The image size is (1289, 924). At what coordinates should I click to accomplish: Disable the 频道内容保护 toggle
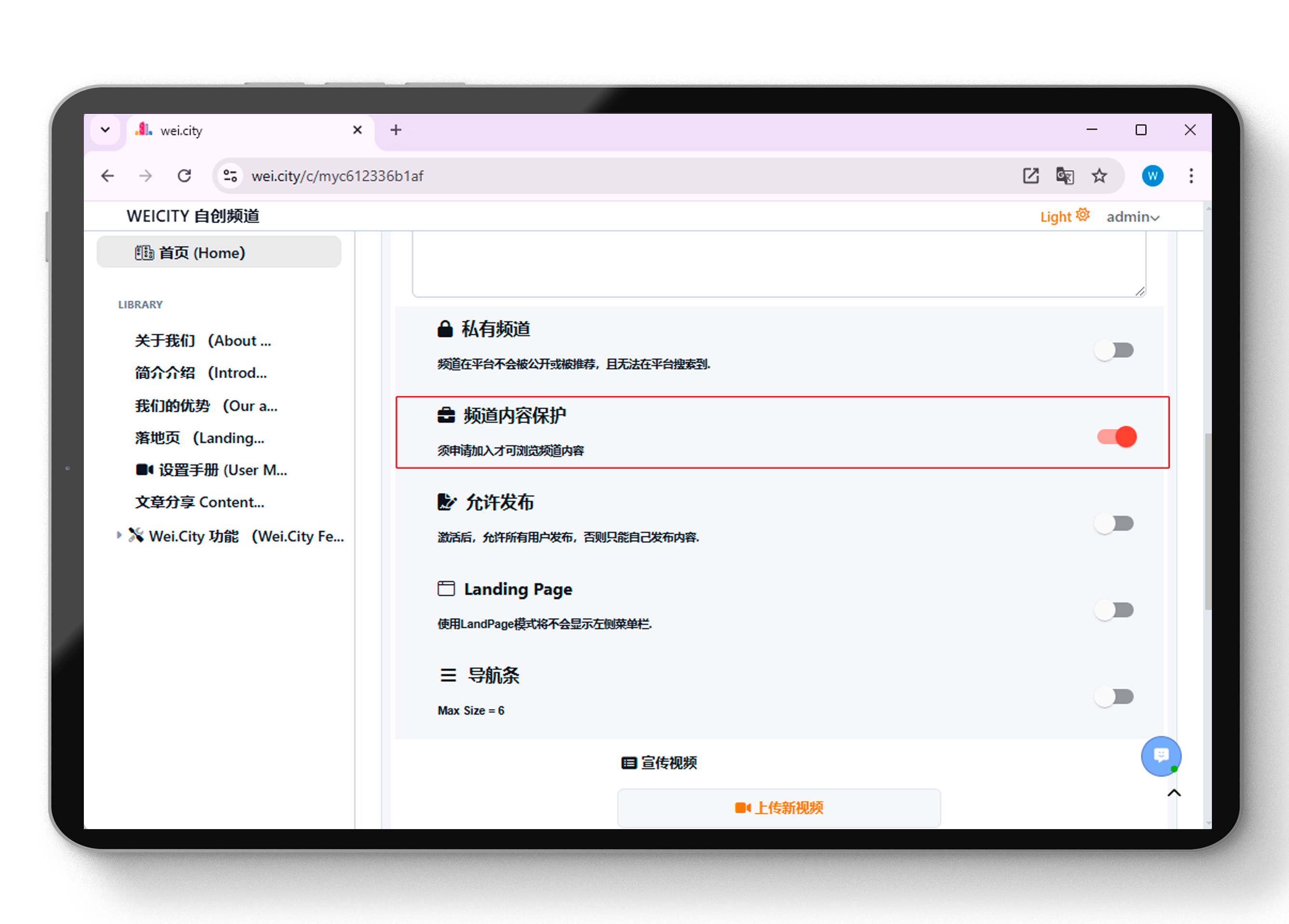(1117, 436)
